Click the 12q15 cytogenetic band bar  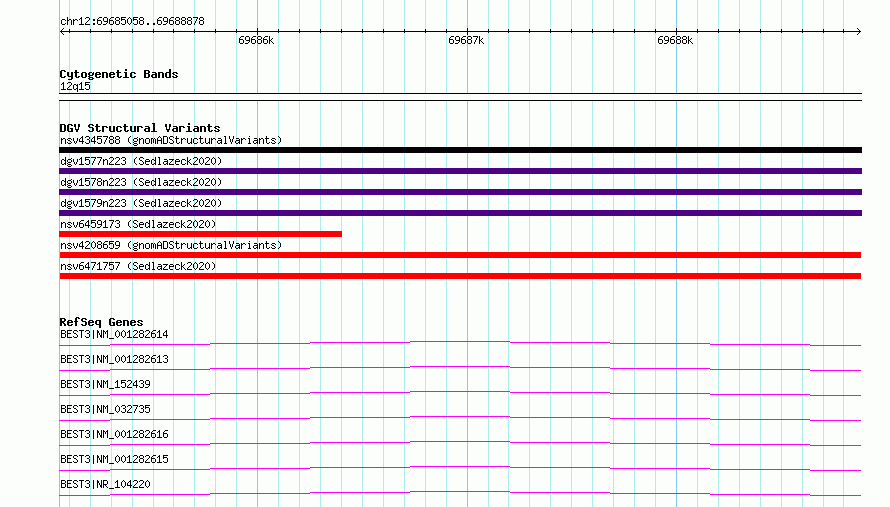tap(460, 97)
